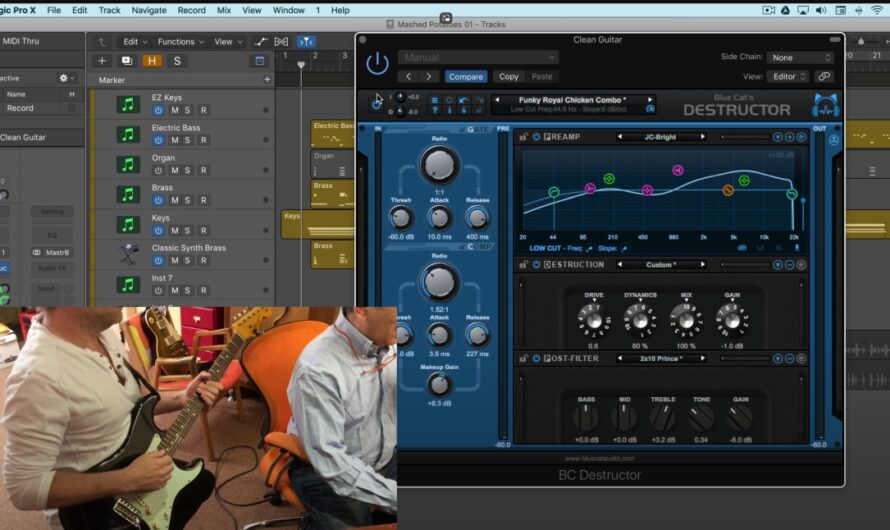Click the automation curve icon in Tracks toolbar
Screen dimensions: 890x530
click(261, 41)
